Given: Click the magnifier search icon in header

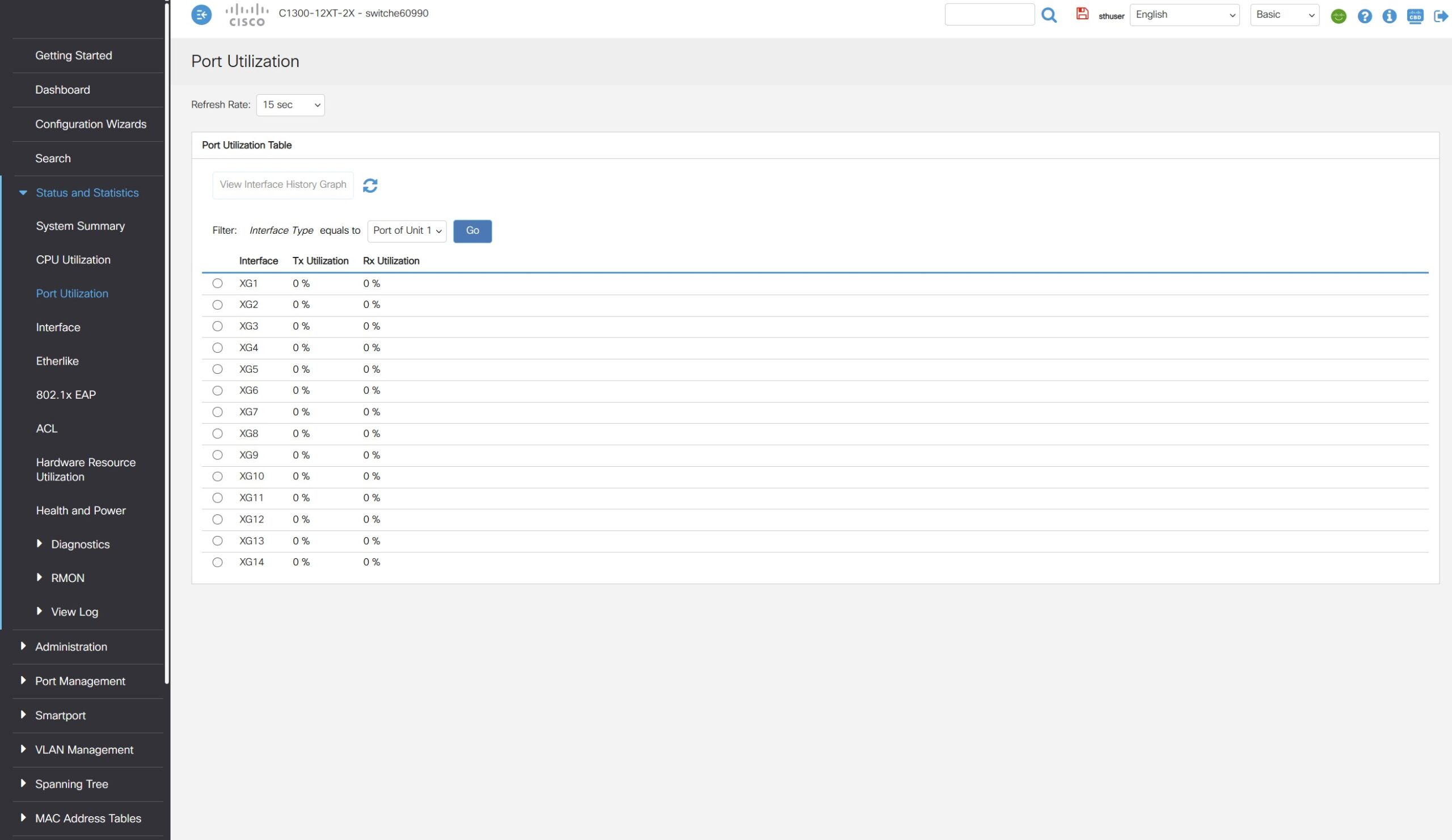Looking at the screenshot, I should pos(1049,15).
